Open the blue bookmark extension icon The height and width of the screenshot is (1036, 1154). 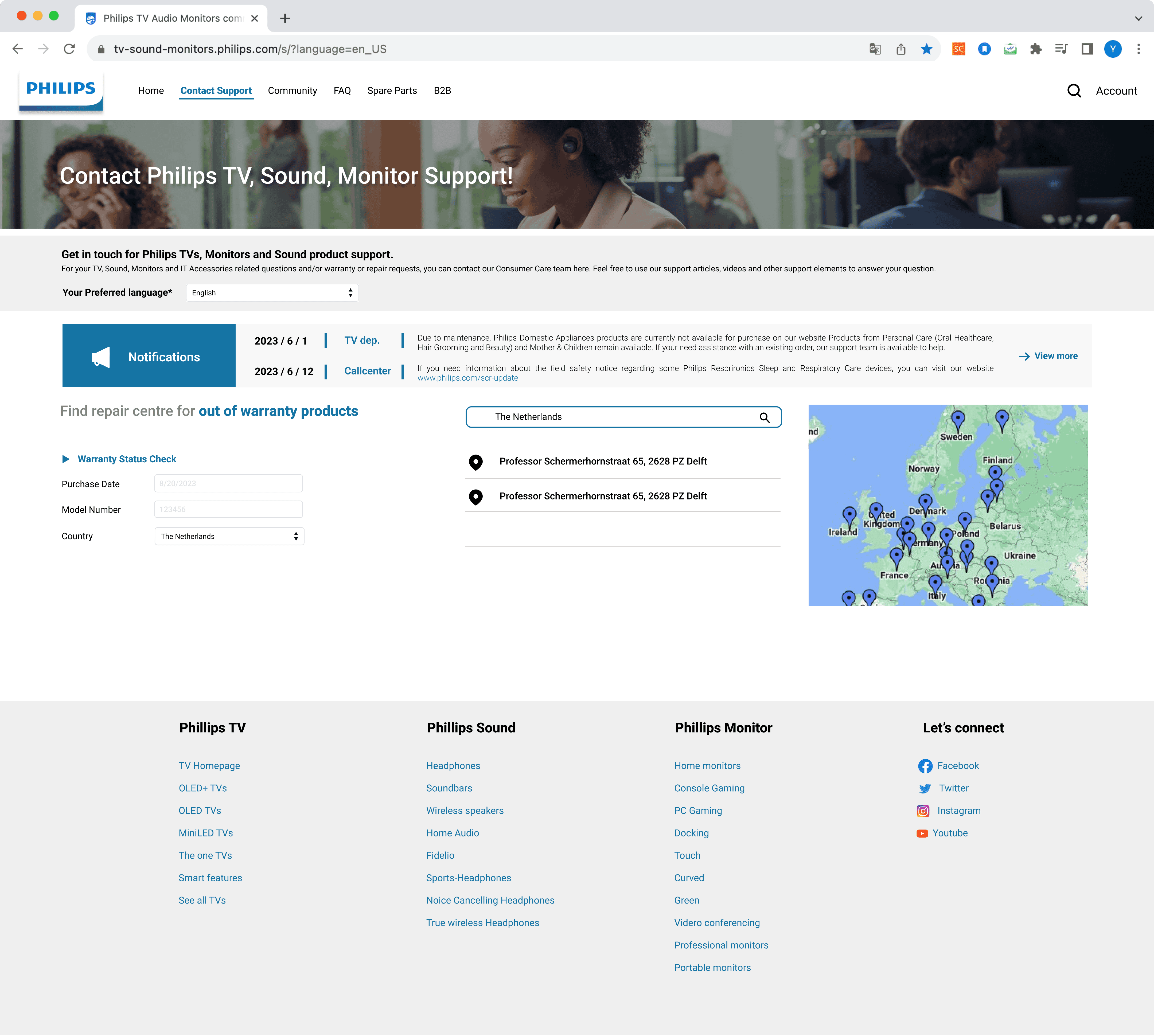click(x=984, y=49)
